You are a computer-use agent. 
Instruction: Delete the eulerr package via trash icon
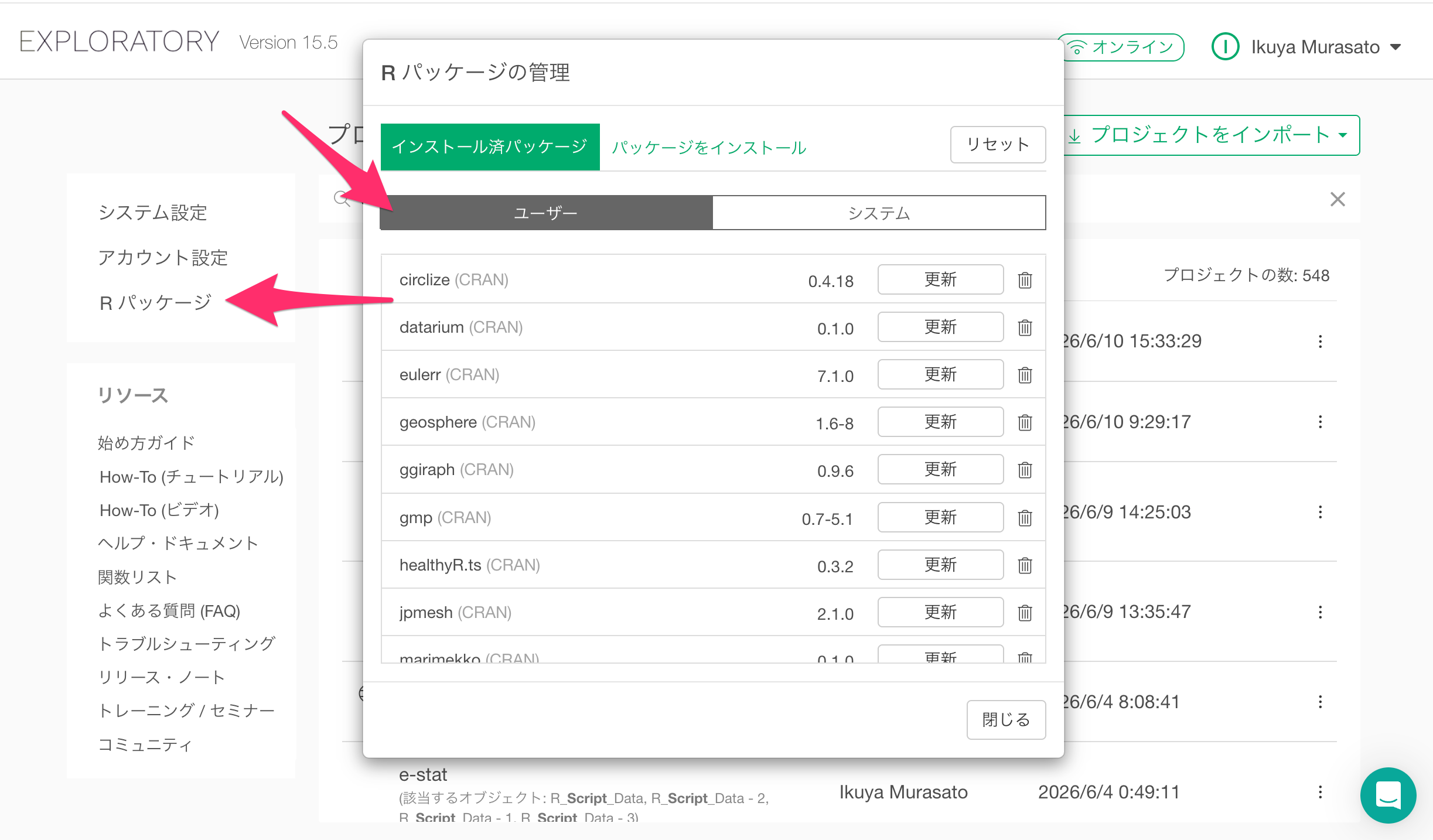[x=1025, y=375]
